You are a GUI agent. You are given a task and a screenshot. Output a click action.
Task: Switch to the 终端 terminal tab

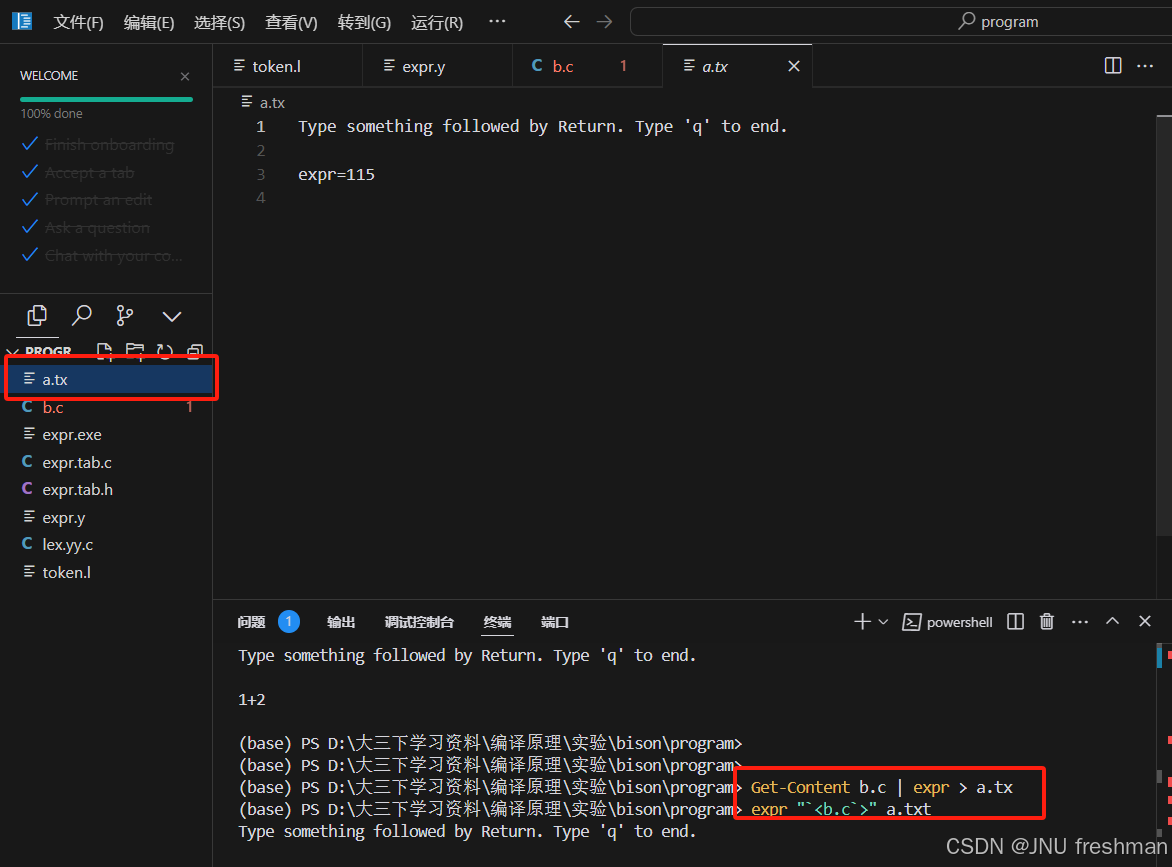click(x=497, y=622)
